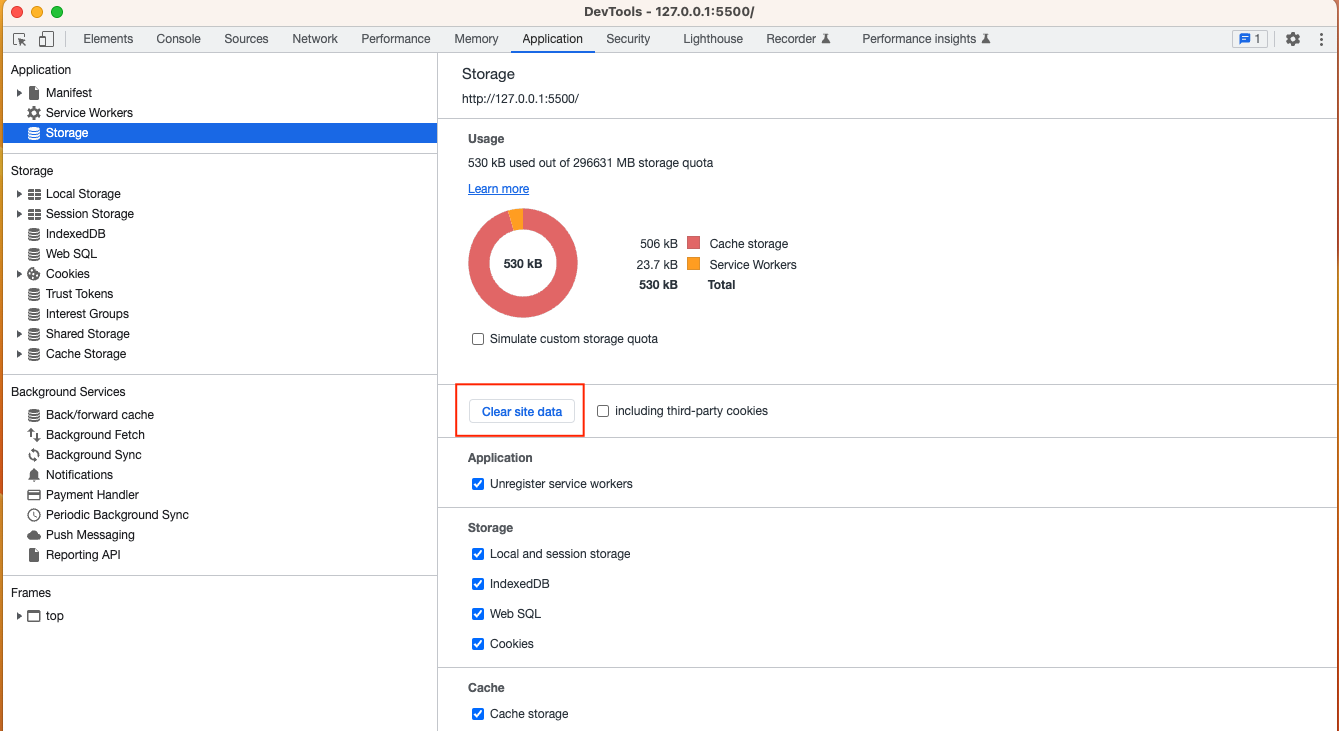Activate the inspect element picker icon

tap(20, 39)
